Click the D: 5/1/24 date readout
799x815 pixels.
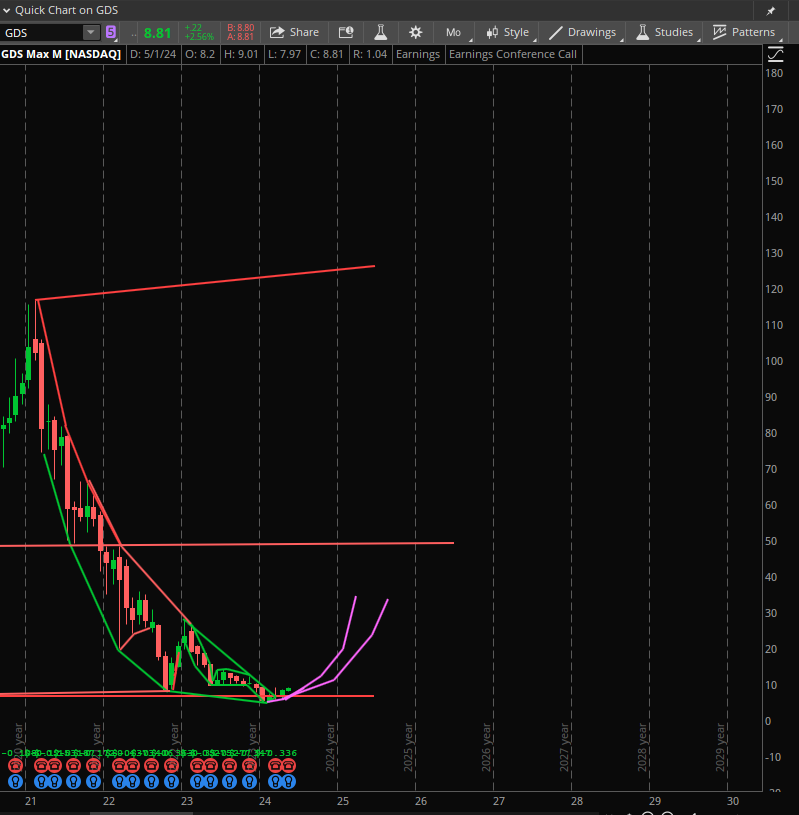pyautogui.click(x=153, y=54)
